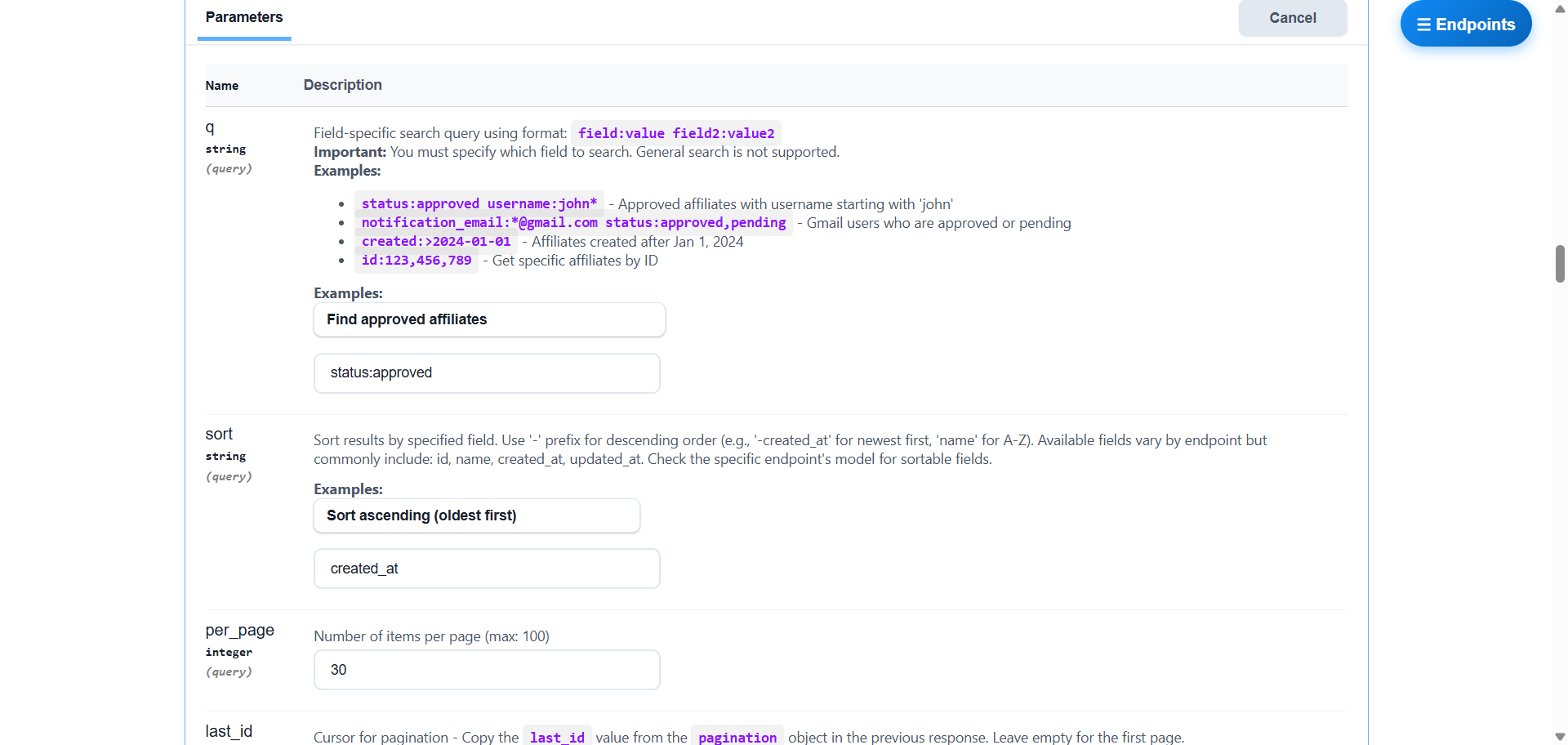Open the 'Sort ascending (oldest first)' dropdown

click(x=476, y=515)
